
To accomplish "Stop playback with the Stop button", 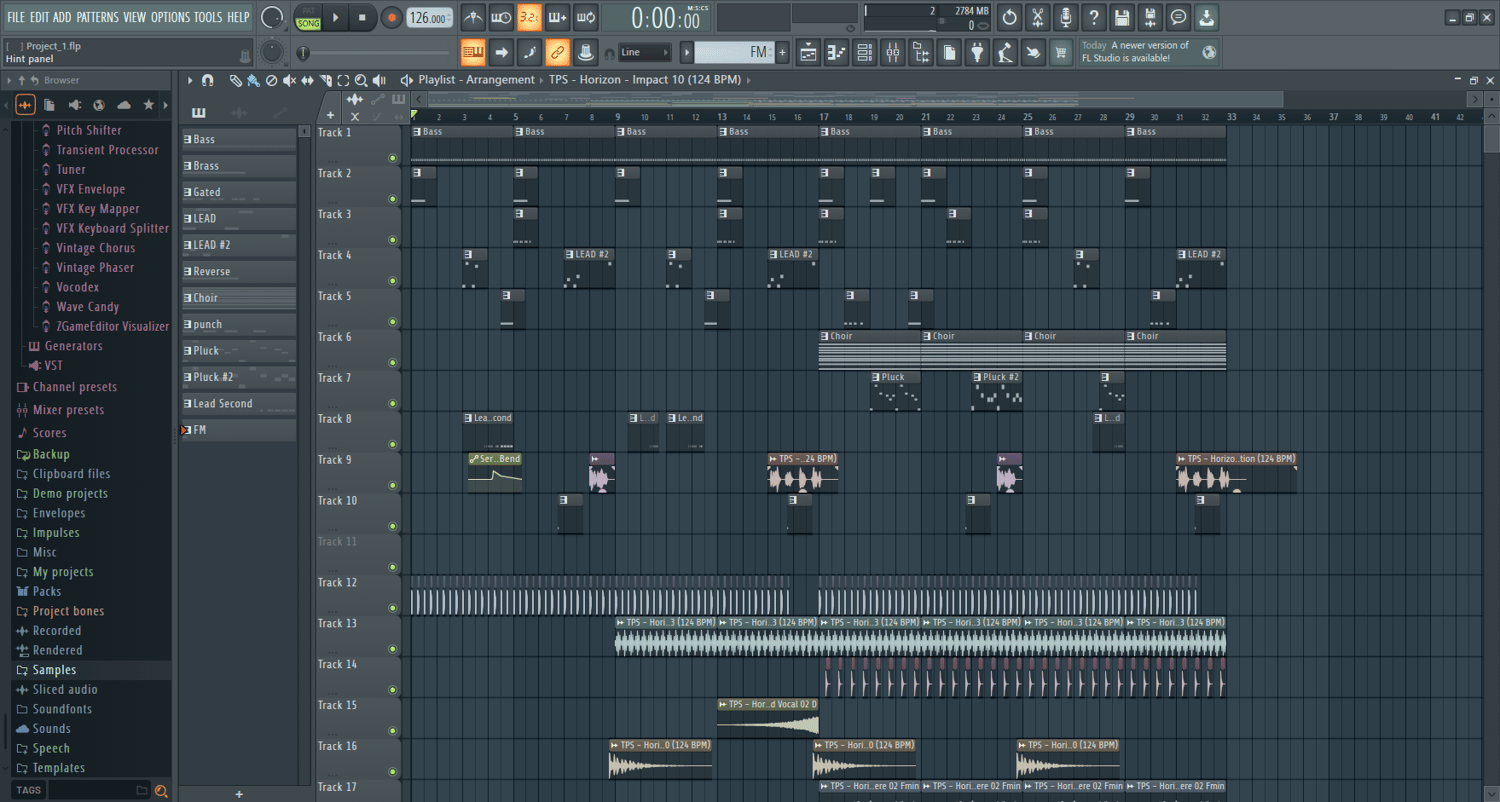I will click(x=362, y=17).
